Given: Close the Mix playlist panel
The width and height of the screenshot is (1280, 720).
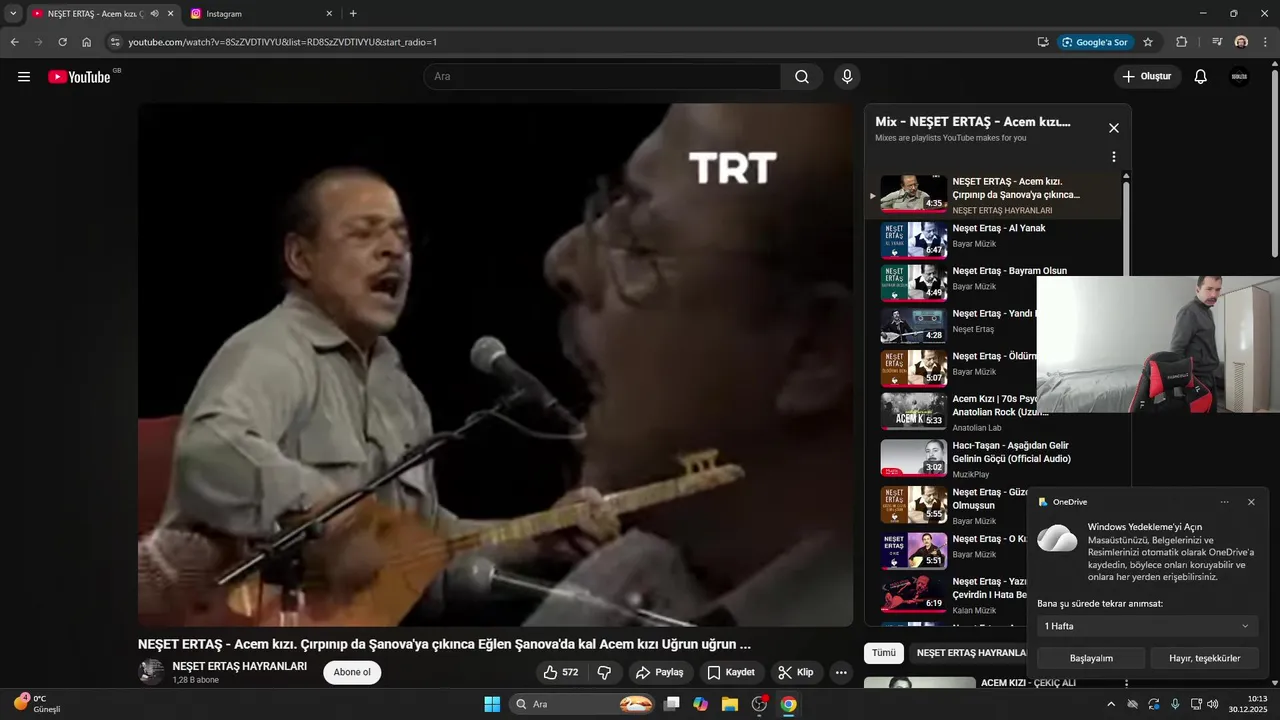Looking at the screenshot, I should pos(1114,128).
